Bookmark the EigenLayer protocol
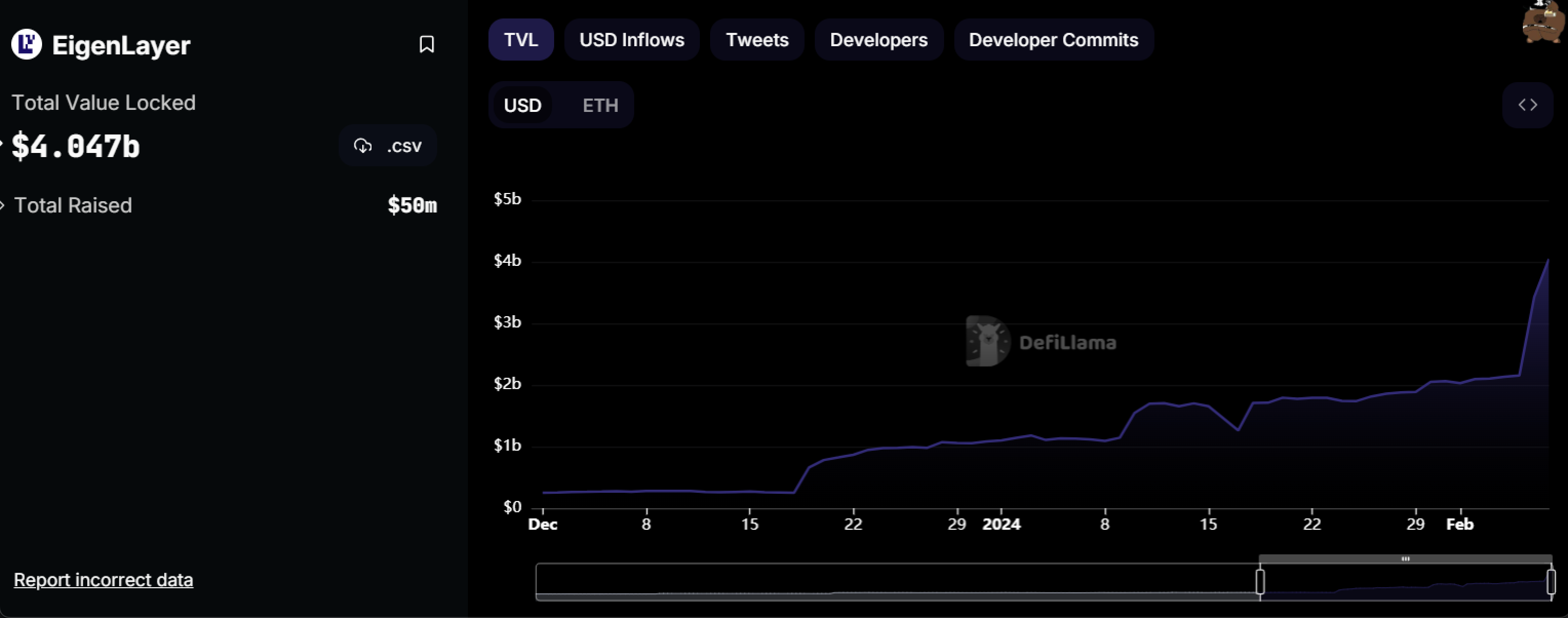The width and height of the screenshot is (1568, 618). point(427,45)
